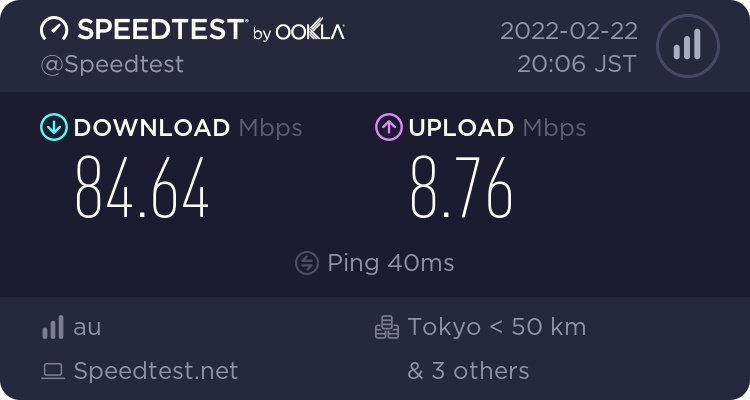Click the 20:06 JST timestamp

[x=576, y=64]
